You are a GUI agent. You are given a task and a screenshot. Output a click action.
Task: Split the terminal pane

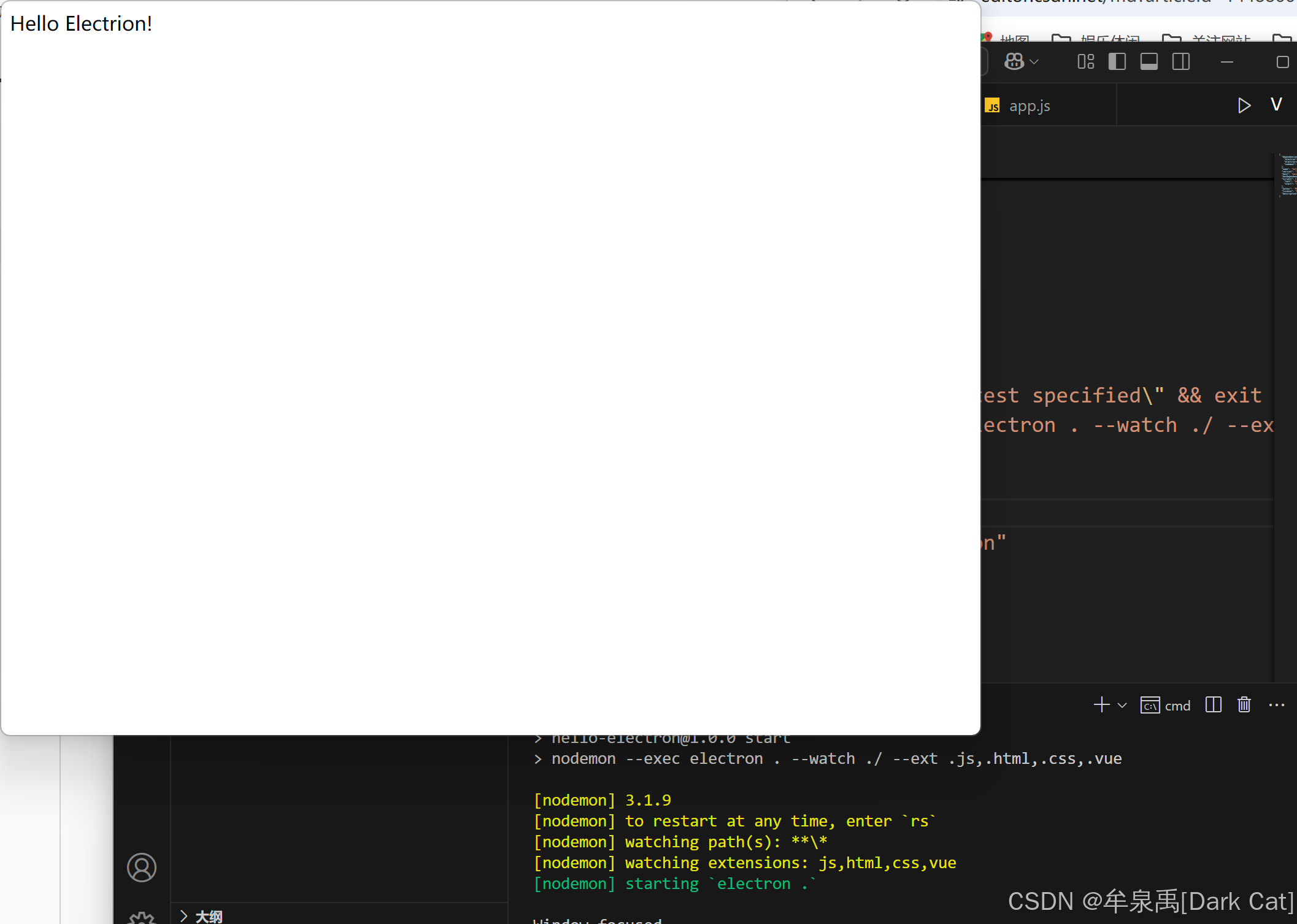(x=1213, y=704)
